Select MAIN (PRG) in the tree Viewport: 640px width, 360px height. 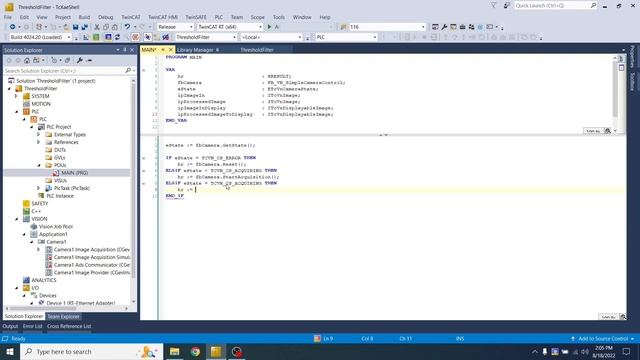(74, 173)
